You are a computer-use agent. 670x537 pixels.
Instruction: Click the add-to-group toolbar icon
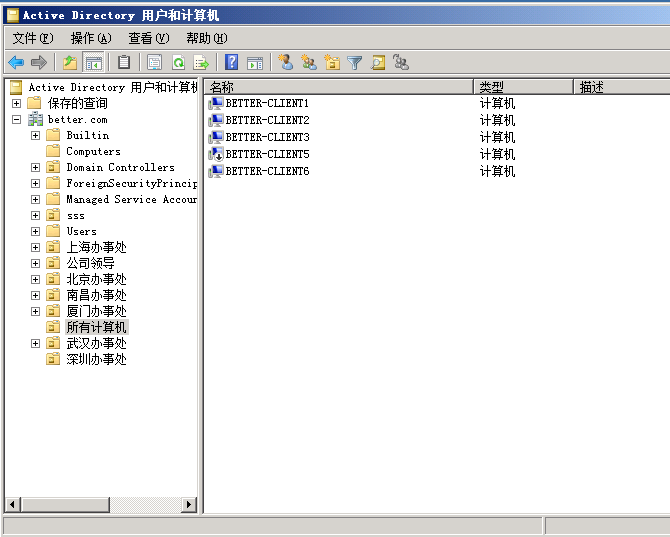click(x=401, y=62)
